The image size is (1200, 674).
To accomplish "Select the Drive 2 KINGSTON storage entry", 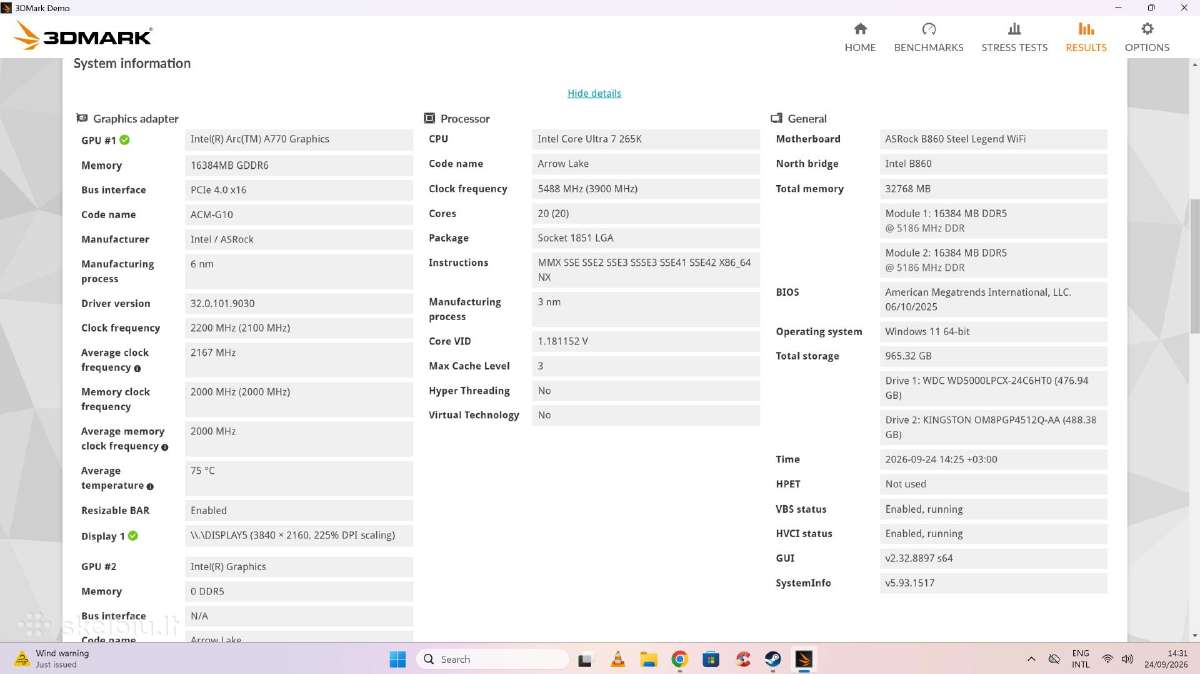I will [994, 427].
